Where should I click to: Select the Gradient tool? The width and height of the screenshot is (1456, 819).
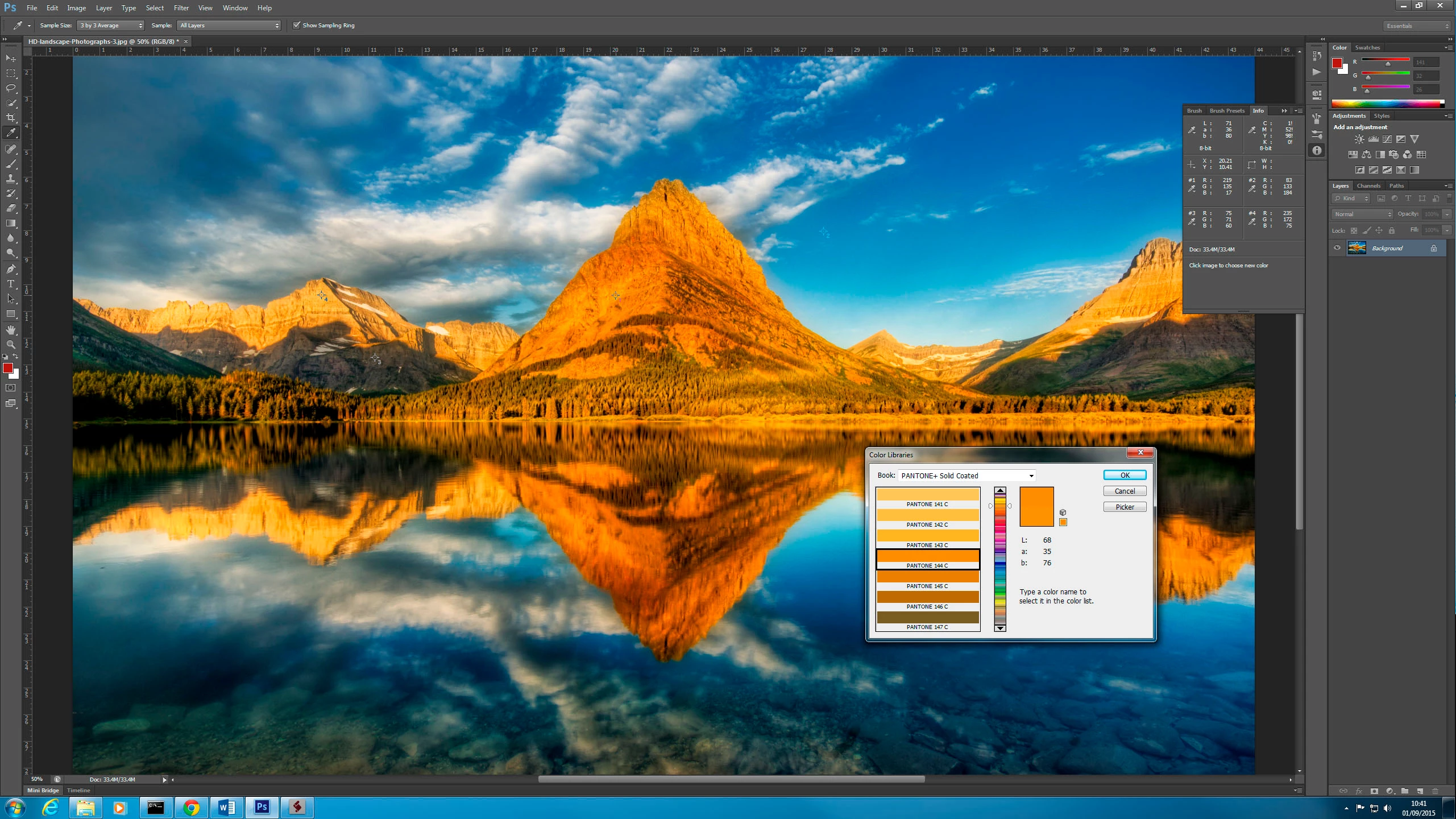pos(11,223)
